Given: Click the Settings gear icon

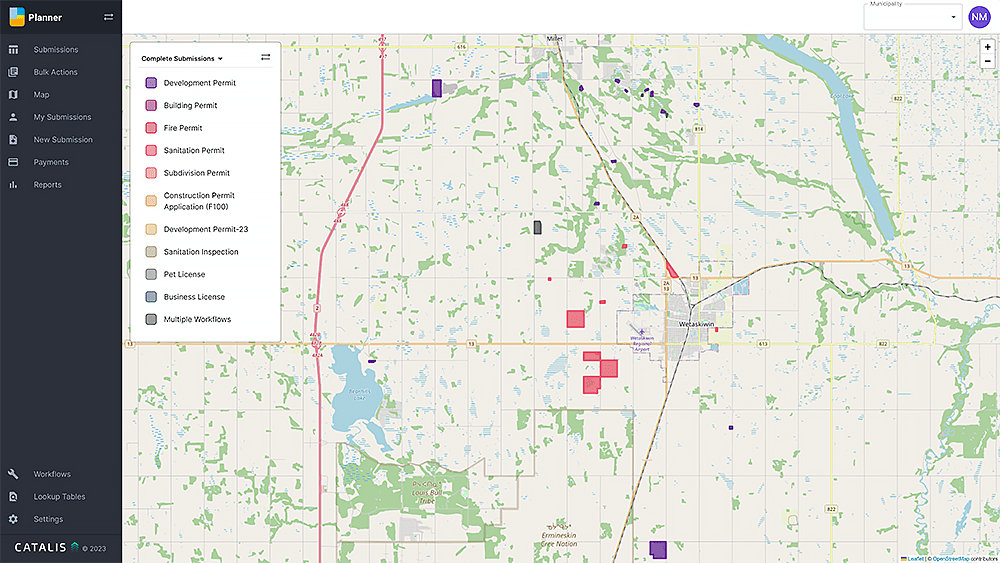Looking at the screenshot, I should coord(13,519).
